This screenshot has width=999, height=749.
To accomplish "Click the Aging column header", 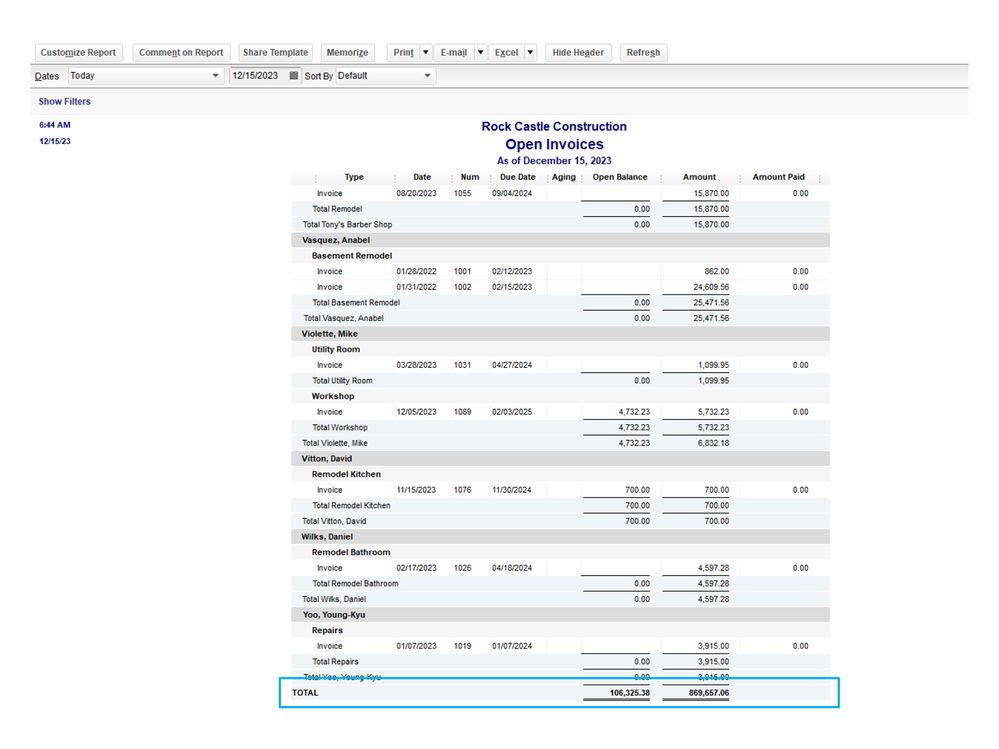I will tap(564, 177).
